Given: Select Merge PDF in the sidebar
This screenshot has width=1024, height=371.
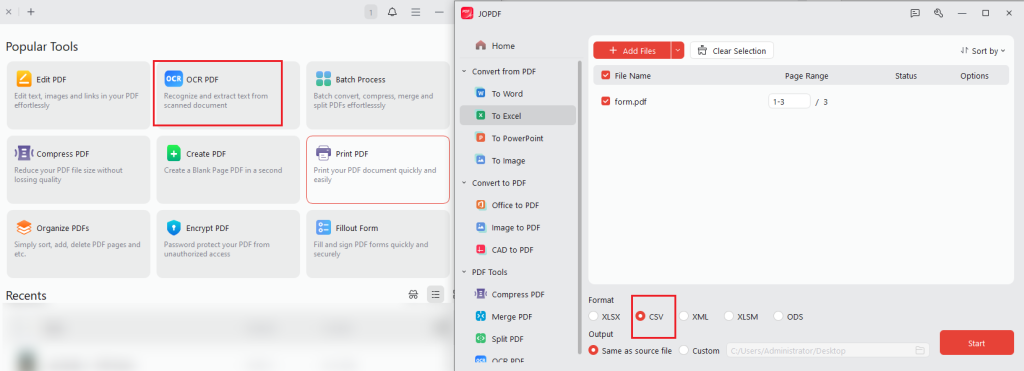Looking at the screenshot, I should point(518,316).
